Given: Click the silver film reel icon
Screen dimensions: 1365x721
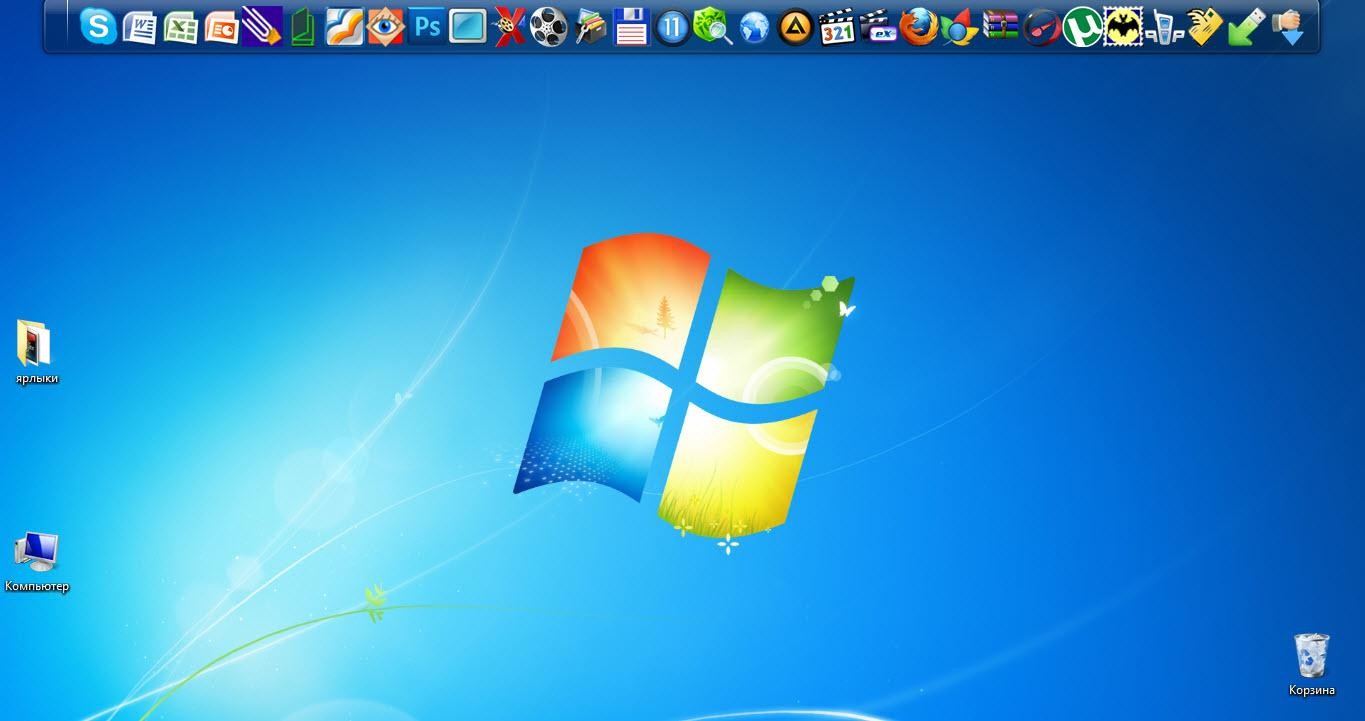Looking at the screenshot, I should [549, 26].
